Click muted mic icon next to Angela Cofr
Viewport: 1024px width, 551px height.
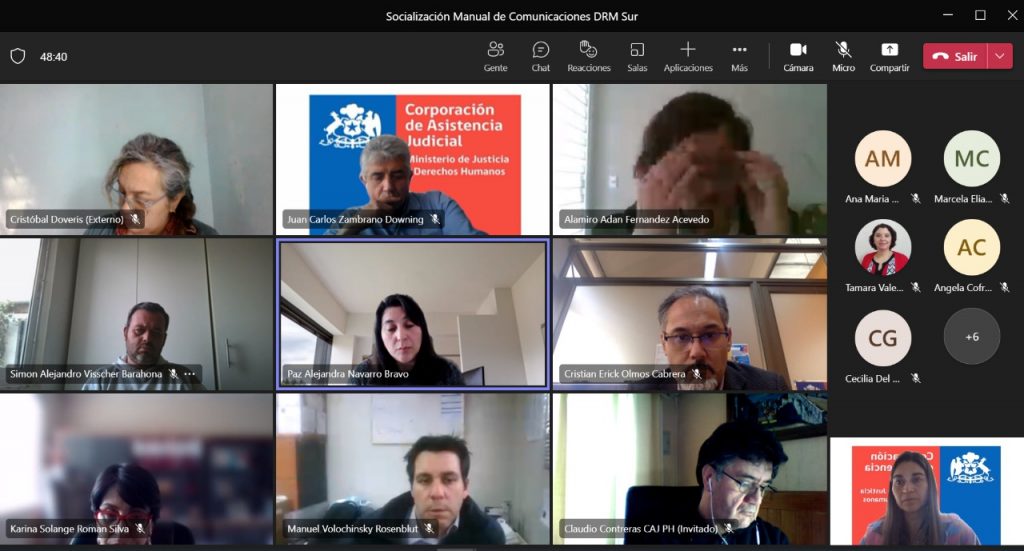point(1004,287)
